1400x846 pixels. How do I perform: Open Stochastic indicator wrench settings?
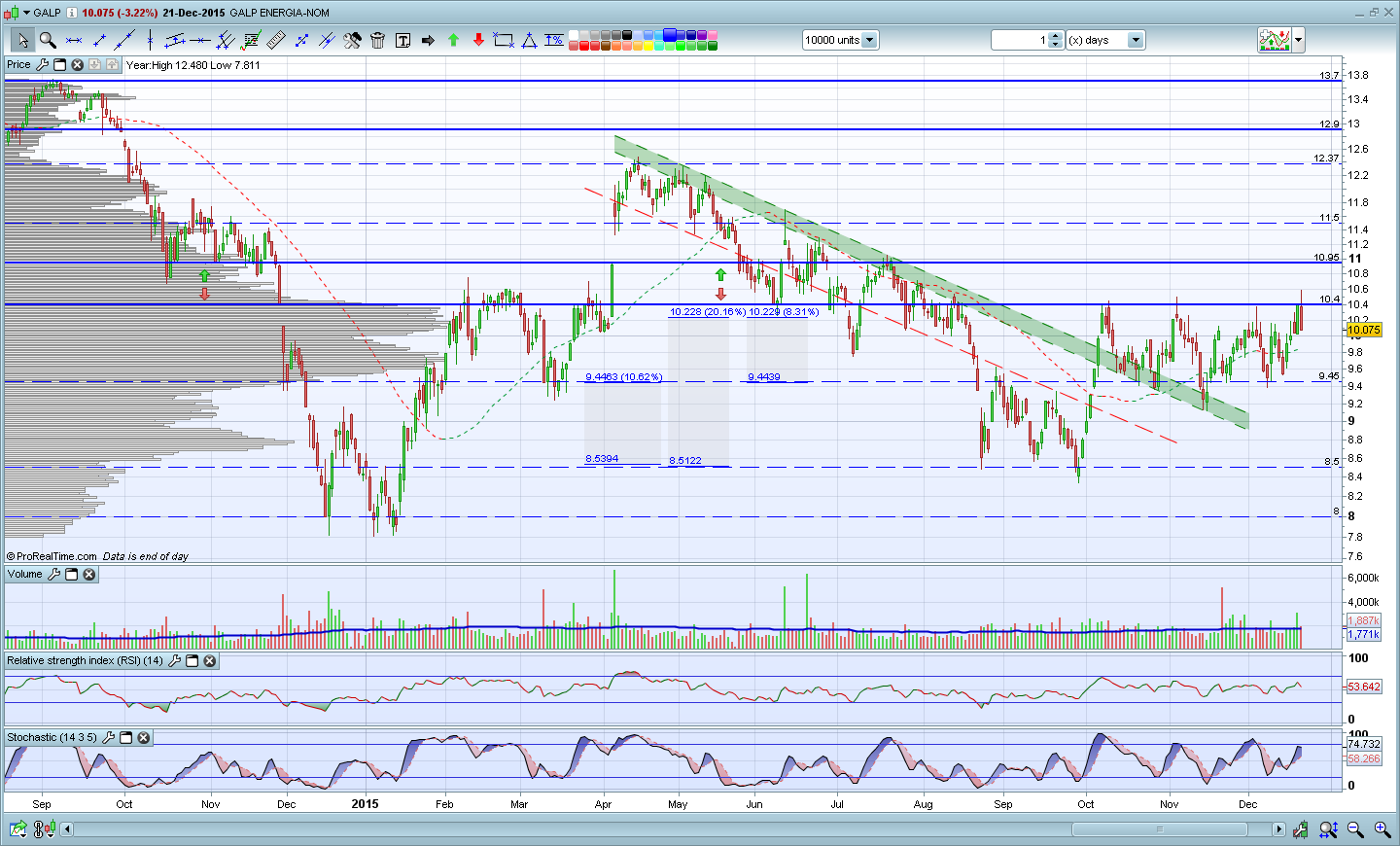(108, 738)
